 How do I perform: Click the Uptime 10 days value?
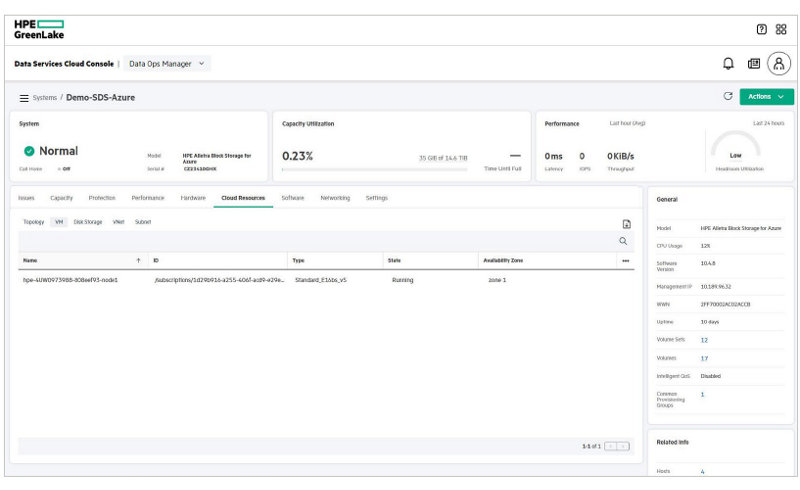pyautogui.click(x=710, y=322)
